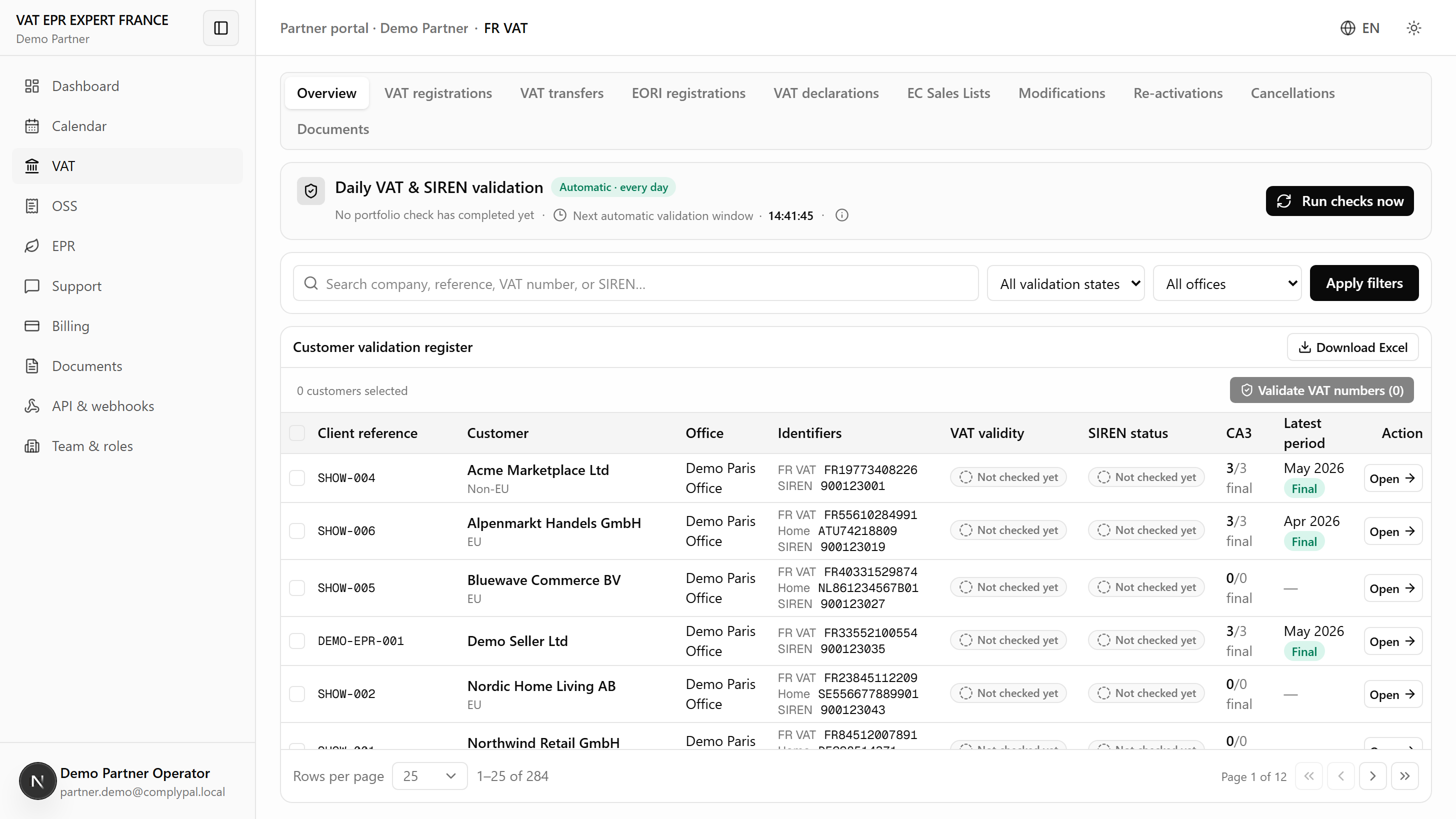Viewport: 1456px width, 819px height.
Task: Click Validate VAT numbers (0) button
Action: (1321, 390)
